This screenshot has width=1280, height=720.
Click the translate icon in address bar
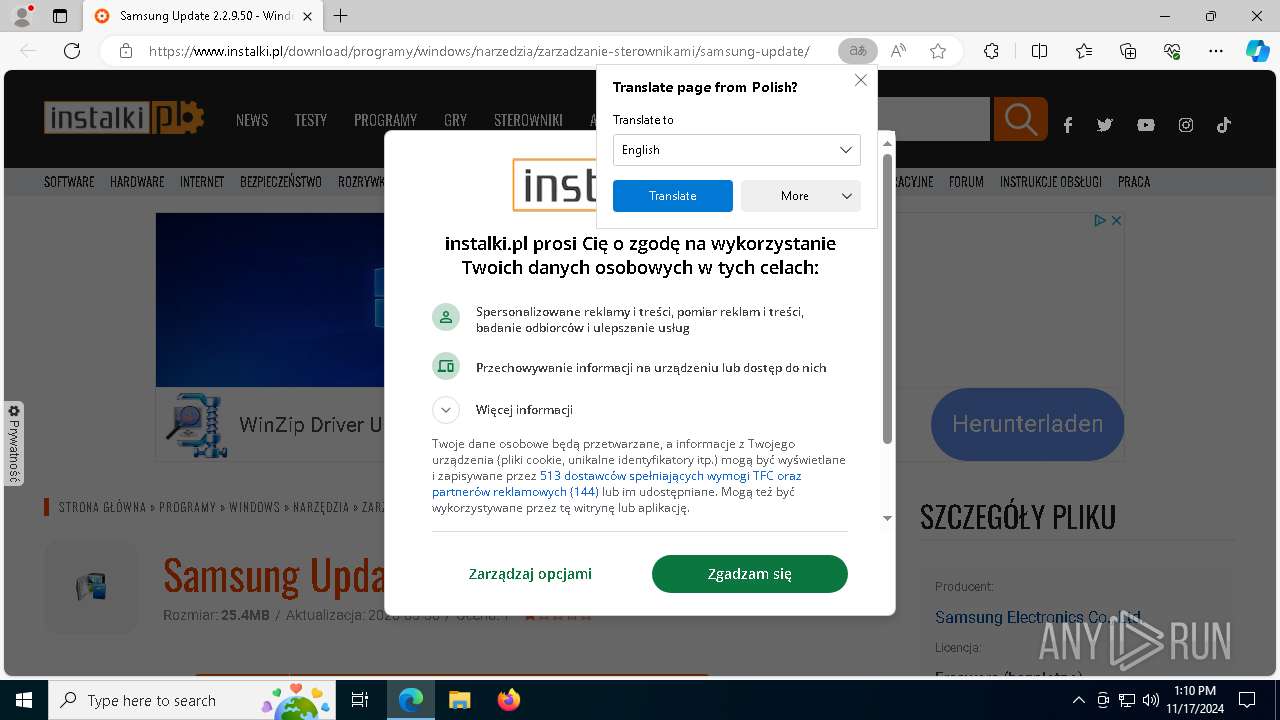pyautogui.click(x=857, y=51)
